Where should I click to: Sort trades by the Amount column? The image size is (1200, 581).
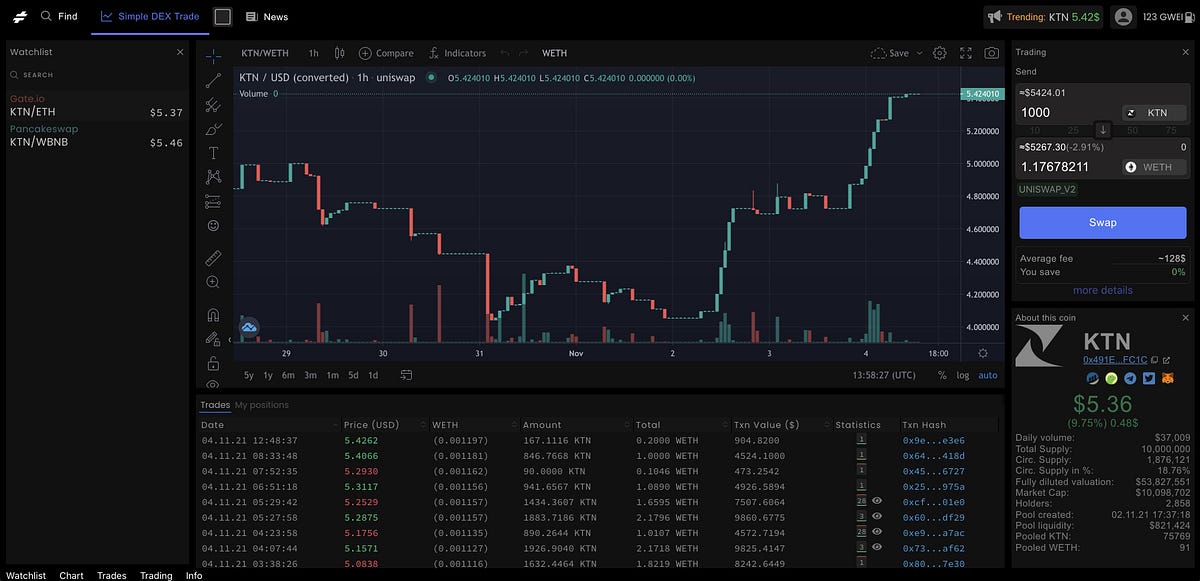[x=575, y=424]
